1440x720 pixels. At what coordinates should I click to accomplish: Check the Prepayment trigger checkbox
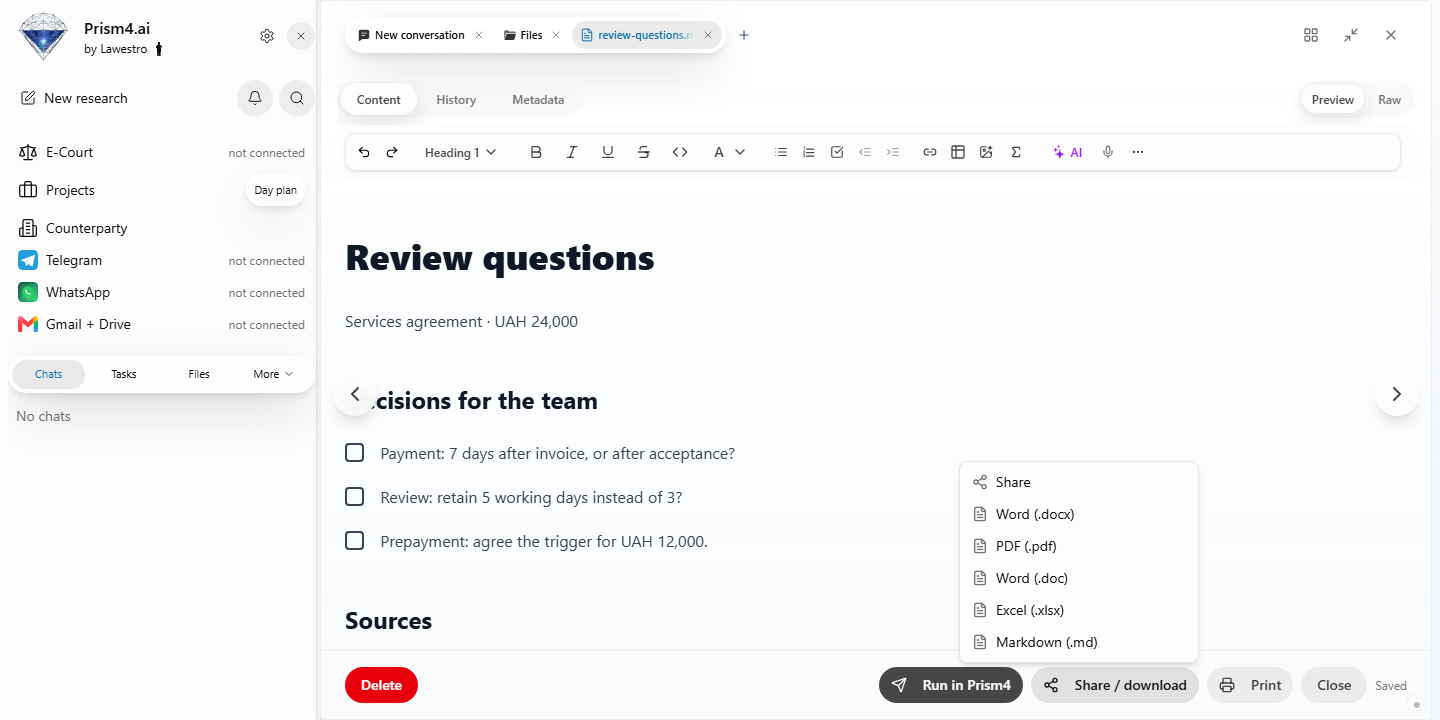tap(354, 541)
